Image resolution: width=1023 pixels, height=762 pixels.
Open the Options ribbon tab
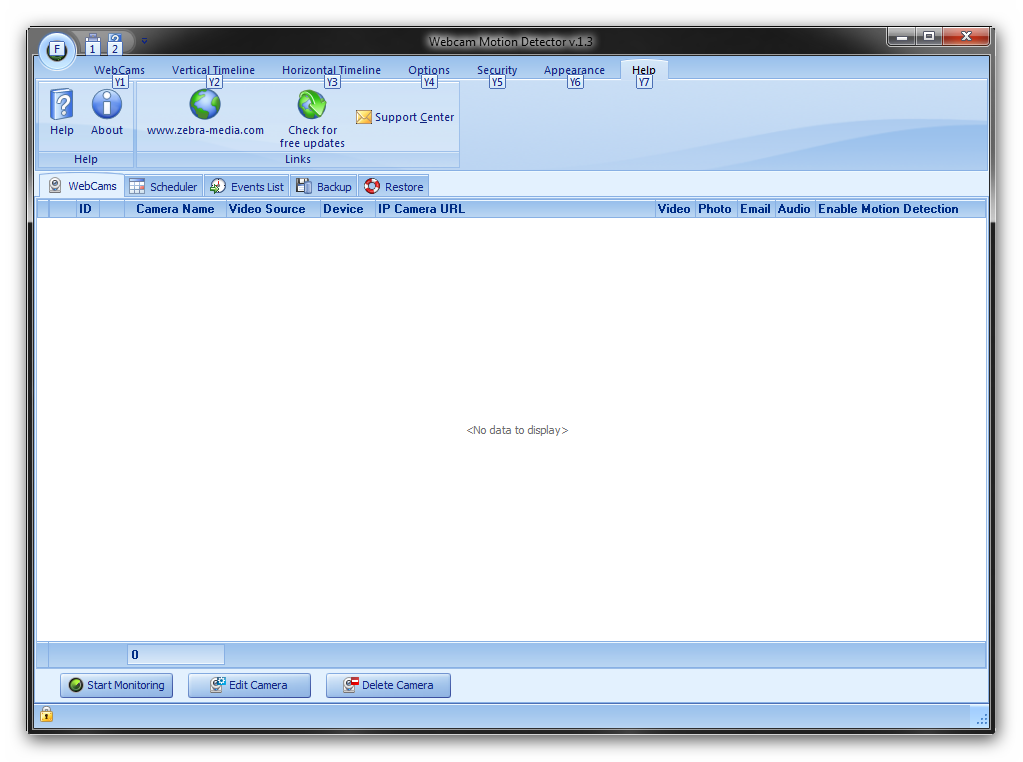point(428,70)
